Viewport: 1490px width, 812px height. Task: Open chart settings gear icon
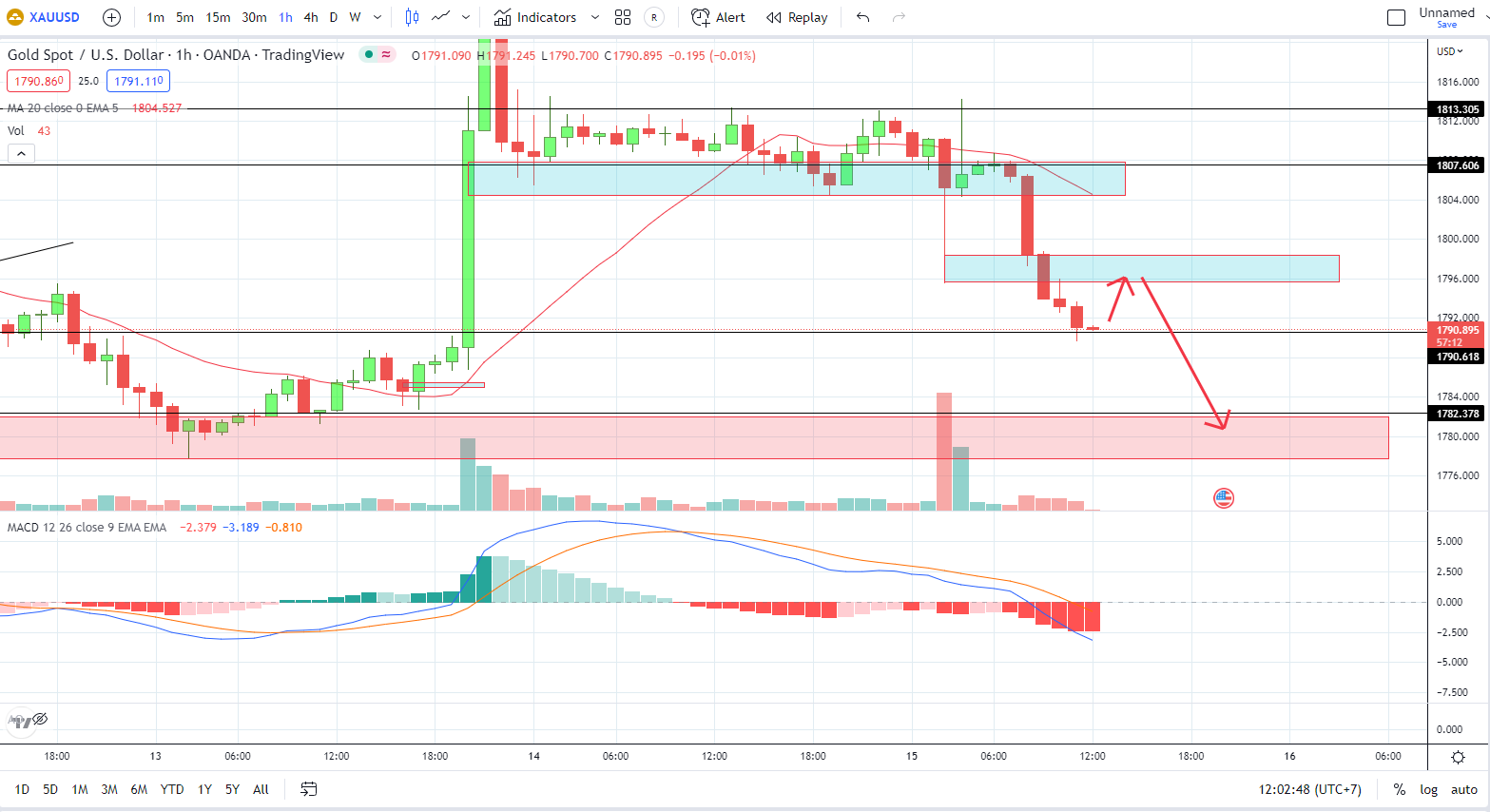click(1458, 757)
